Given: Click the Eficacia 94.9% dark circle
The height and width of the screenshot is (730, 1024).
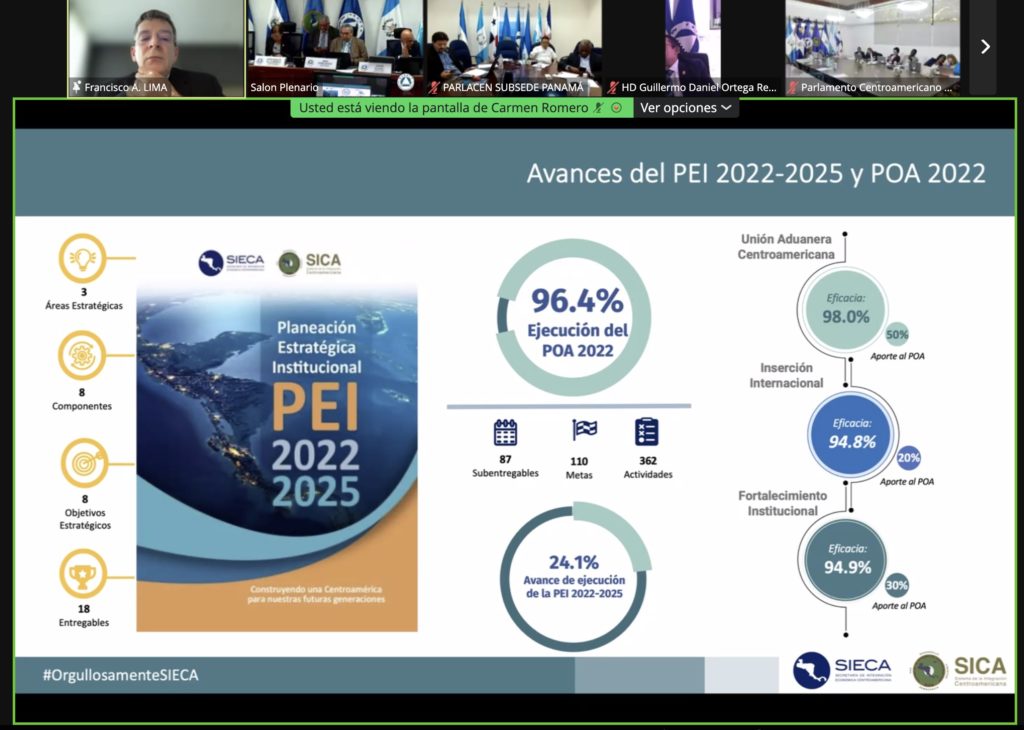Looking at the screenshot, I should 846,560.
